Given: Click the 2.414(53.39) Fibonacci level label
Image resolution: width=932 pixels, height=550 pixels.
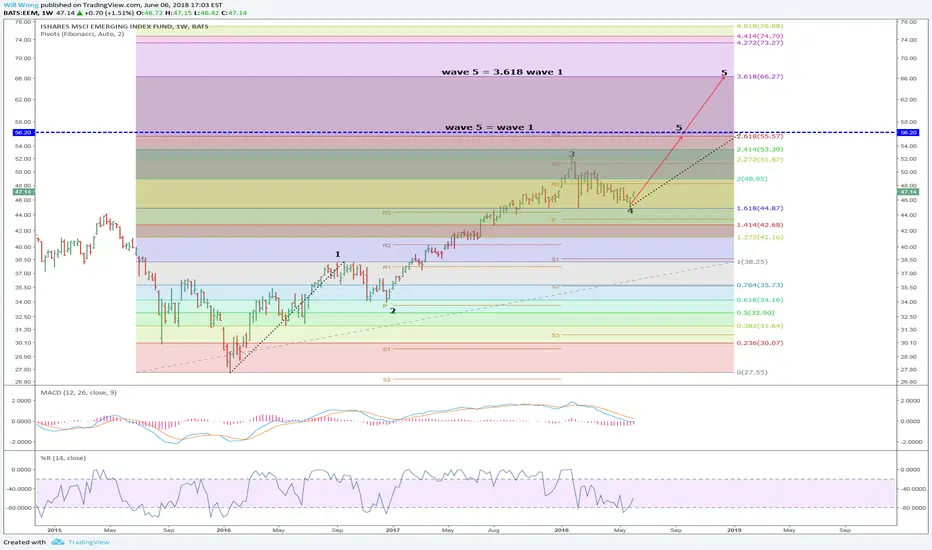Looking at the screenshot, I should point(760,150).
